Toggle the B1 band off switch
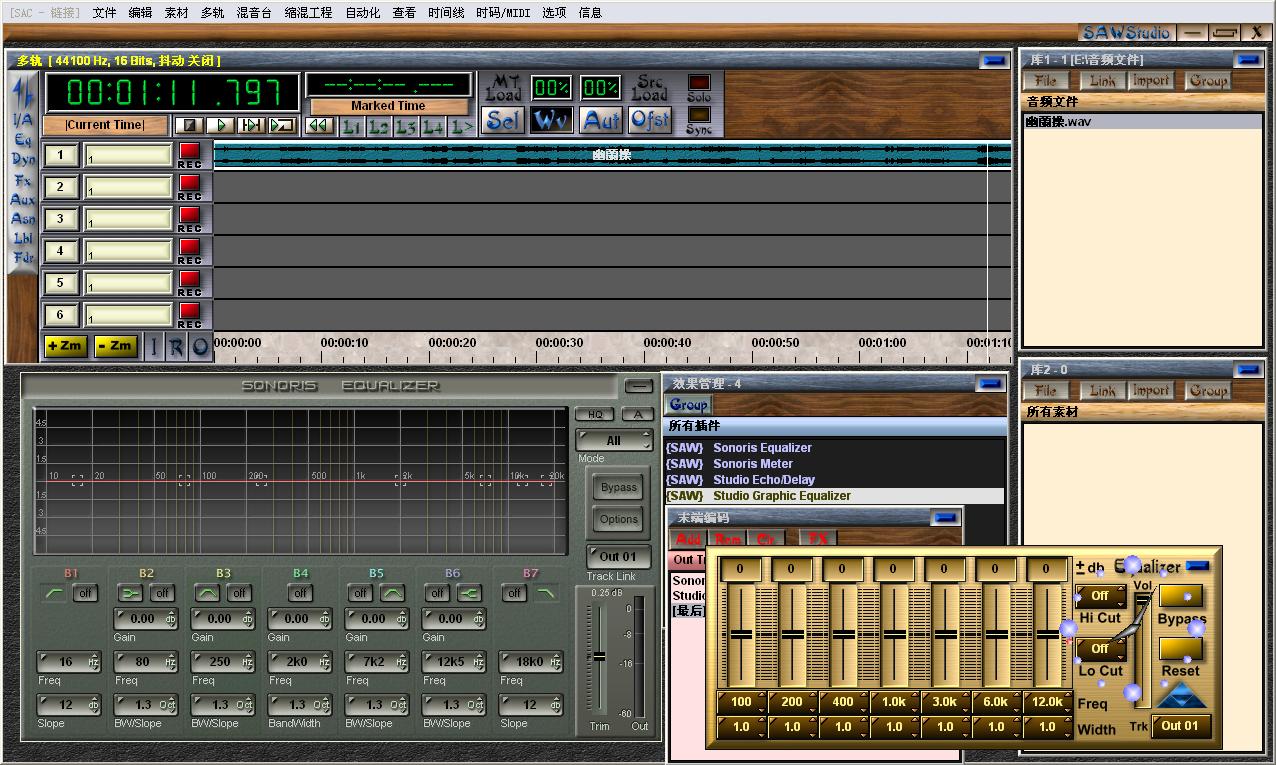This screenshot has height=765, width=1276. tap(86, 593)
